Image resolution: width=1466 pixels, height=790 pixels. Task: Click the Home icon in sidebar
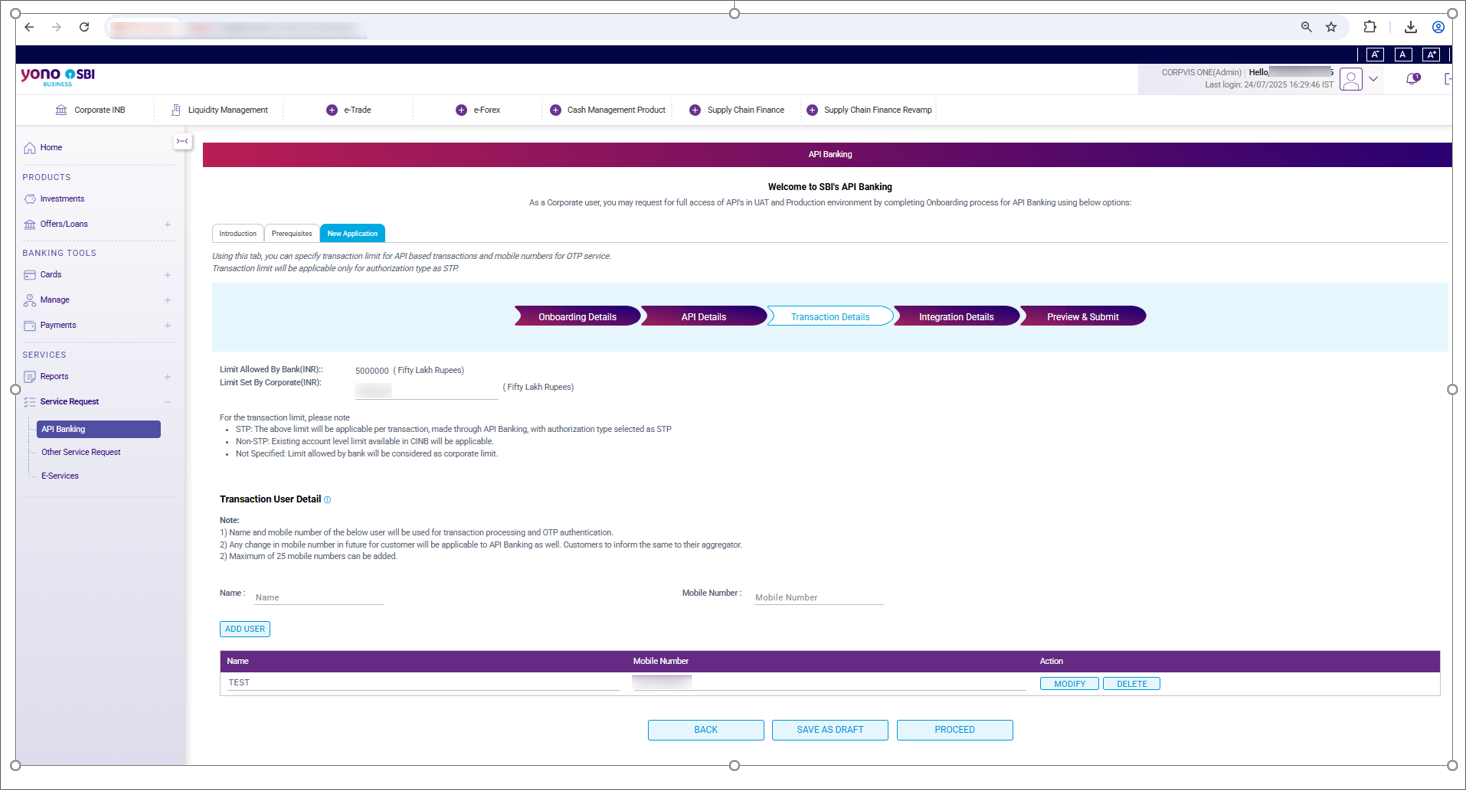(30, 148)
